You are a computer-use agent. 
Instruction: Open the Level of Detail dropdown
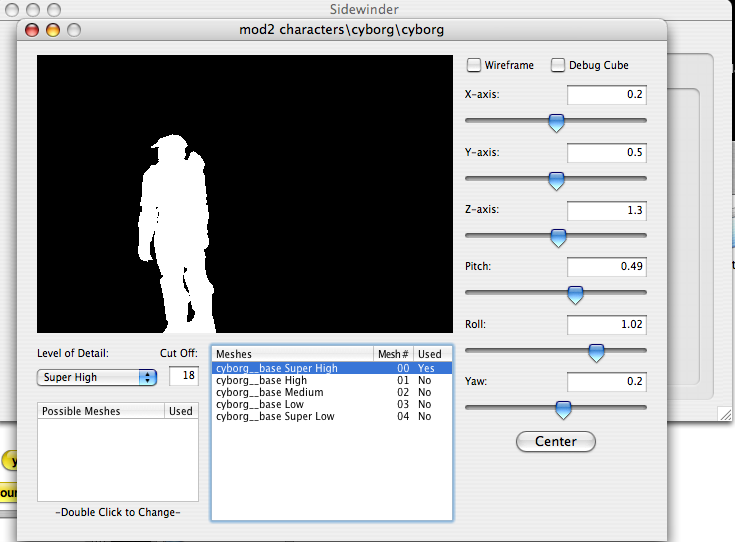[97, 377]
